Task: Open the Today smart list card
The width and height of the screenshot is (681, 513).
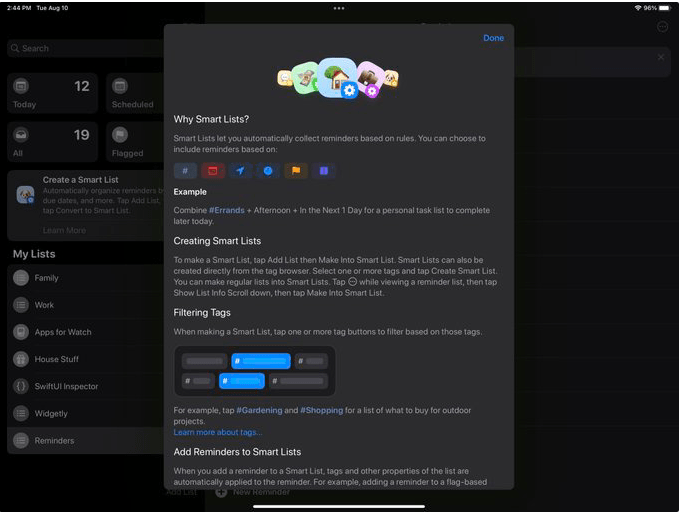Action: coord(52,94)
